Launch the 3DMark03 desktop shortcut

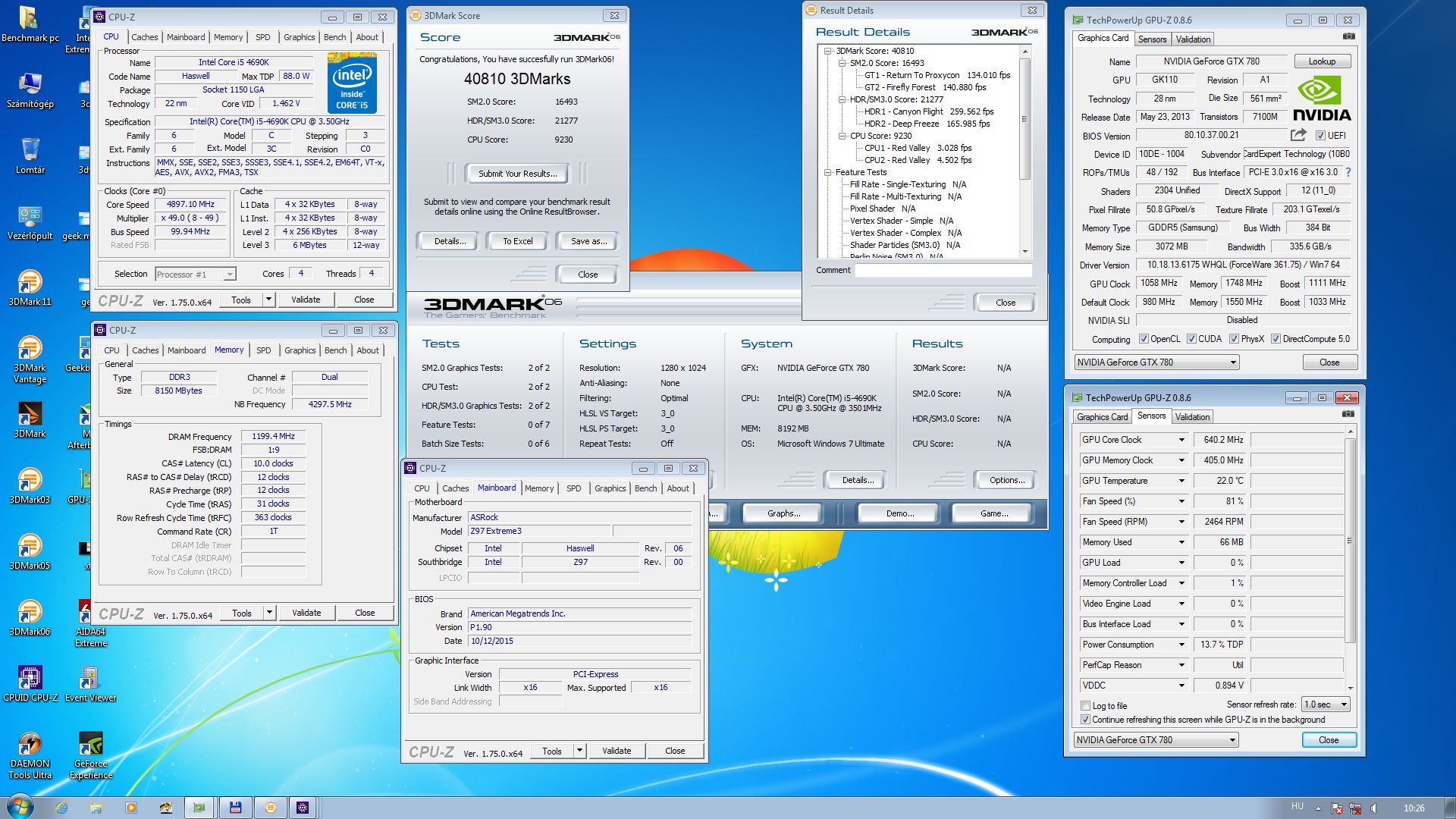coord(30,486)
